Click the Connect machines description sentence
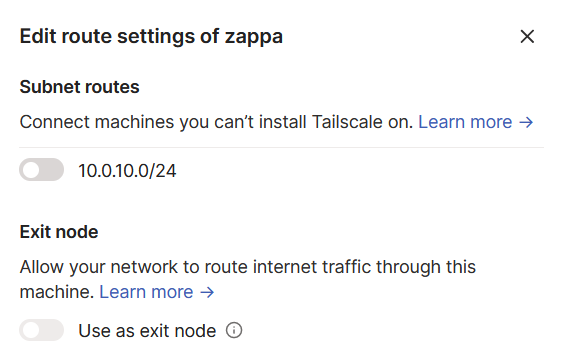 (x=216, y=122)
